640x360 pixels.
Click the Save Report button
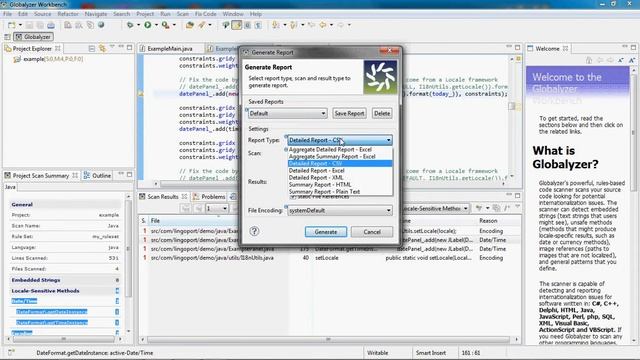pos(349,113)
